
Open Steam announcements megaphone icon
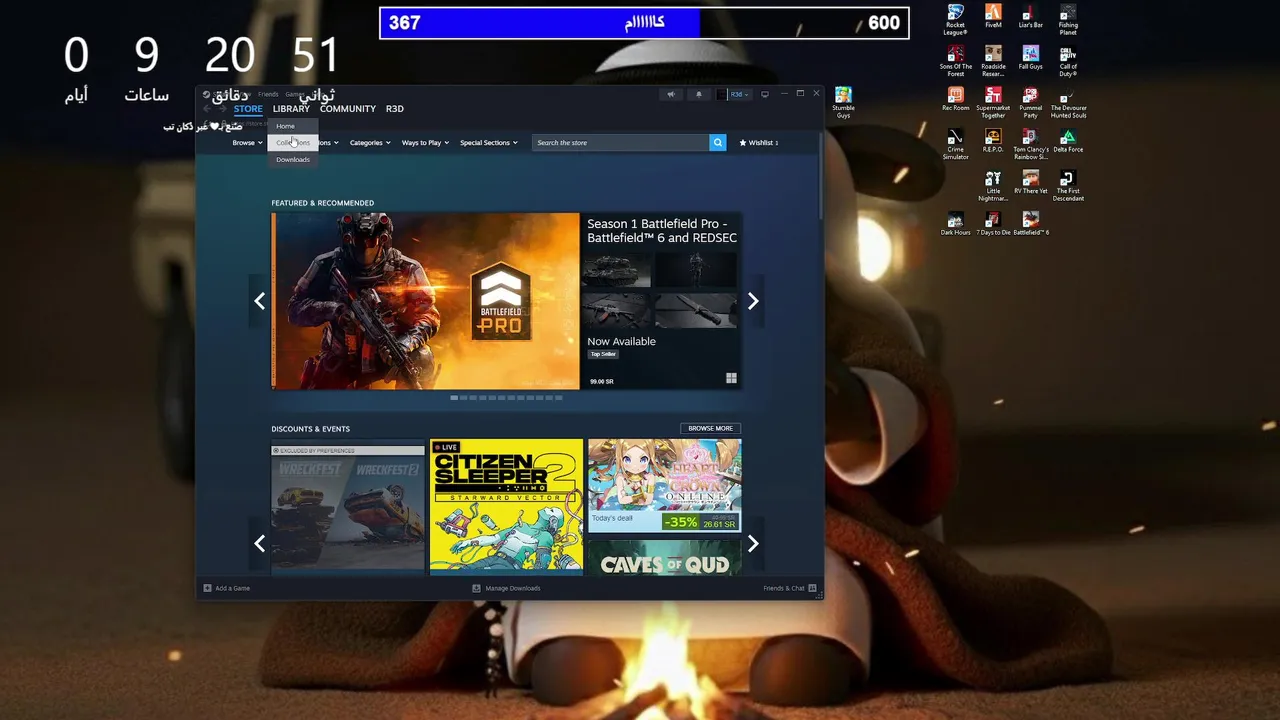pyautogui.click(x=671, y=94)
